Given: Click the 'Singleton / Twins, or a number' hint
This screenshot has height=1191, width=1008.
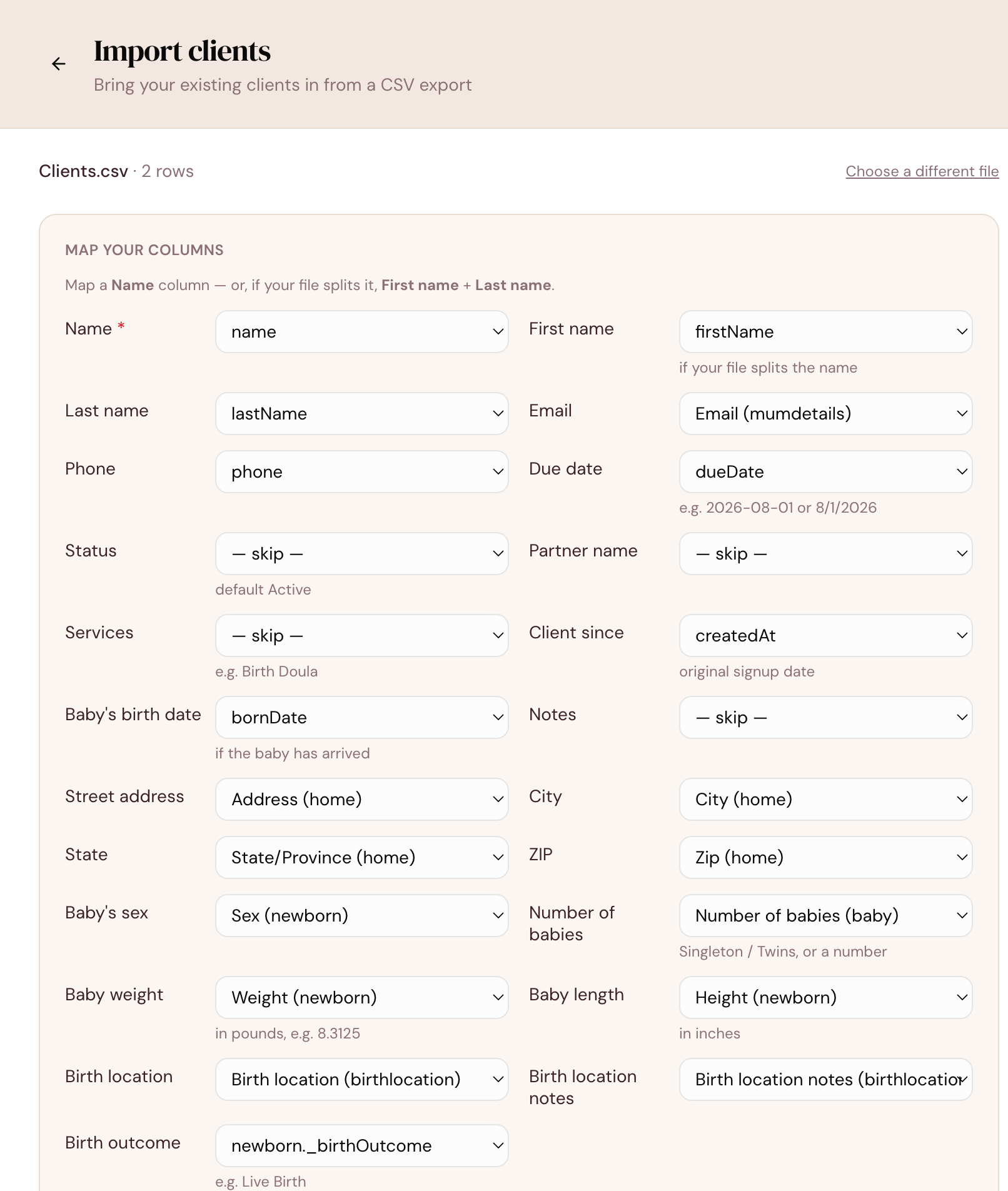Looking at the screenshot, I should (783, 952).
